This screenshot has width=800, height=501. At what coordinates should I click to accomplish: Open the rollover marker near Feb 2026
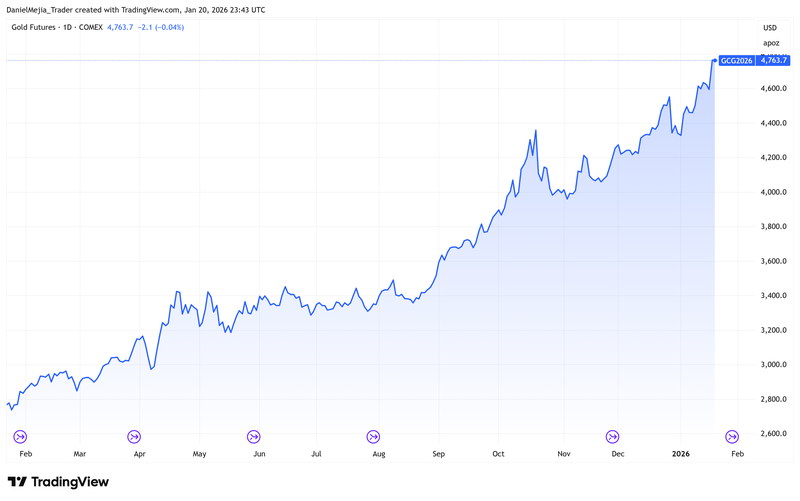(x=732, y=436)
